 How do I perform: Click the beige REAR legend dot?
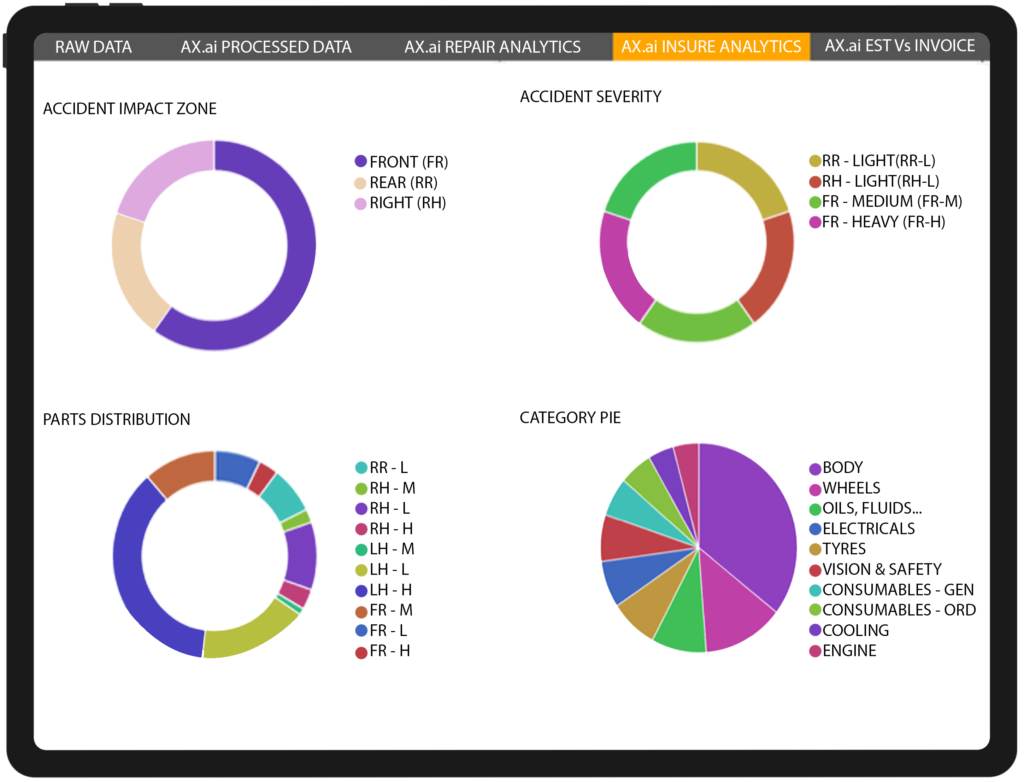360,183
